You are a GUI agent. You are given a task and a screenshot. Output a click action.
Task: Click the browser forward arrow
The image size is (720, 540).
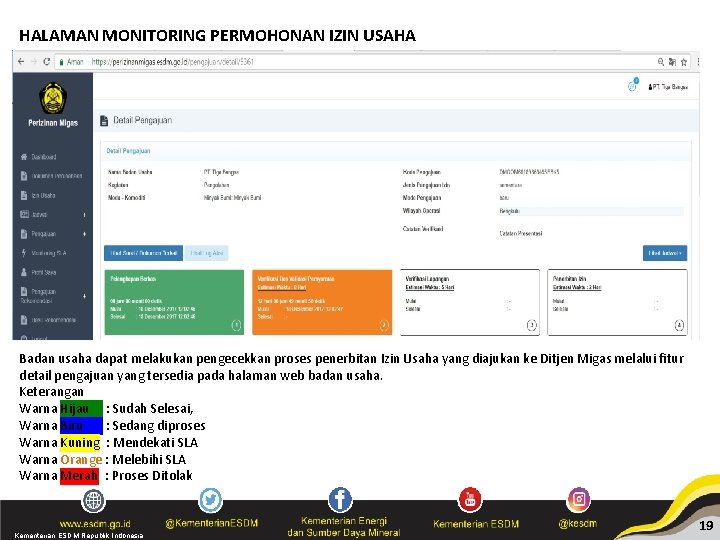(34, 62)
